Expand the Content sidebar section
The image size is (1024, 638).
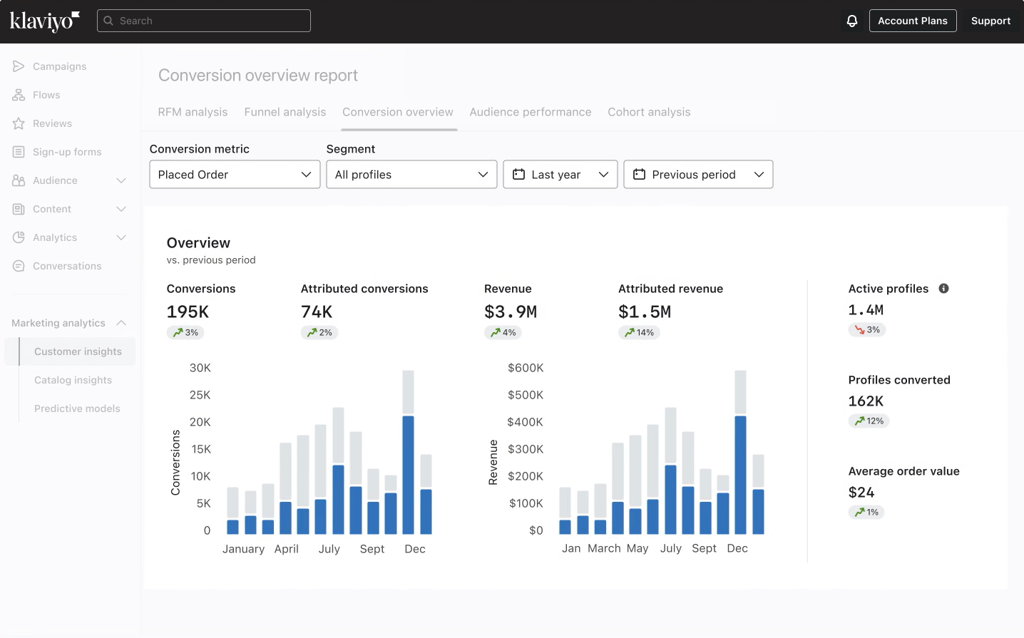tap(121, 209)
